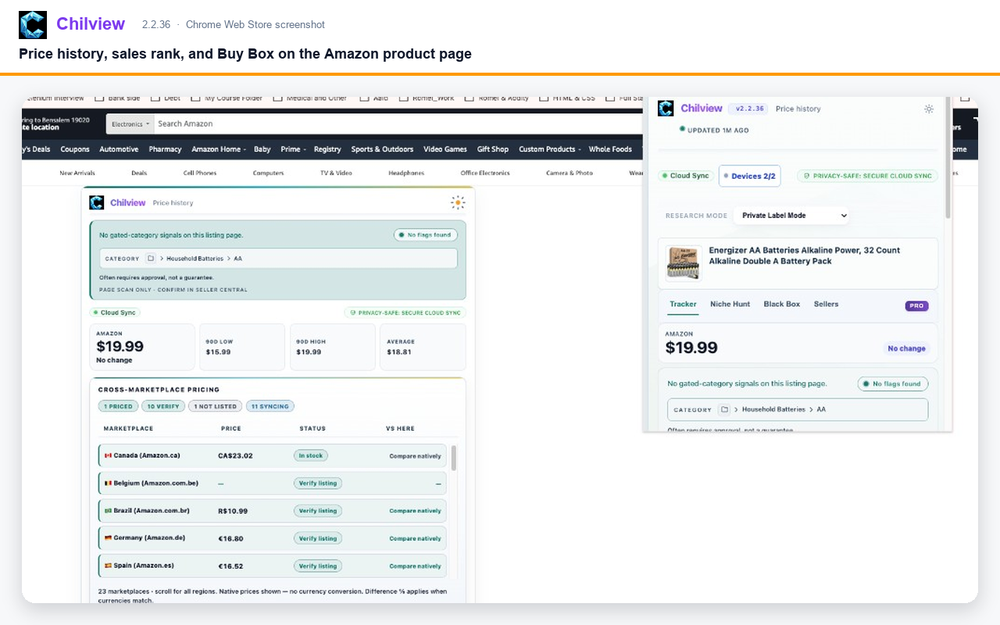Image resolution: width=1000 pixels, height=625 pixels.
Task: Open Video Games in the Amazon nav bar
Action: click(445, 149)
